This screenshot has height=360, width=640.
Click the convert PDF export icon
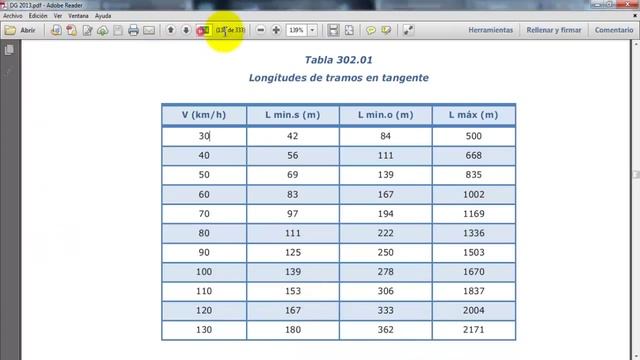click(72, 30)
